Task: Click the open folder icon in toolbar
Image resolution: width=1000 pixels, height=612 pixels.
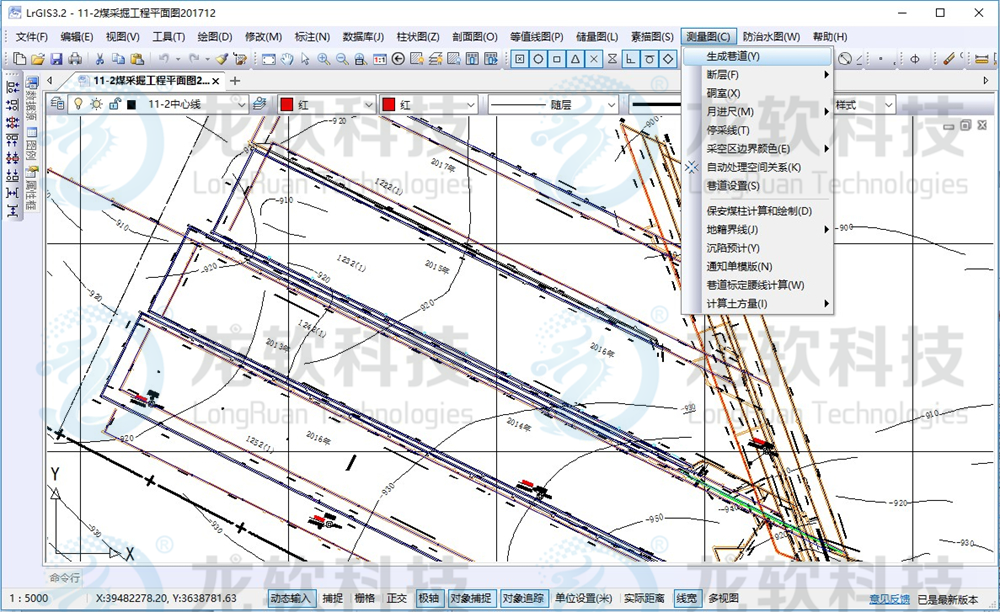Action: pos(38,59)
